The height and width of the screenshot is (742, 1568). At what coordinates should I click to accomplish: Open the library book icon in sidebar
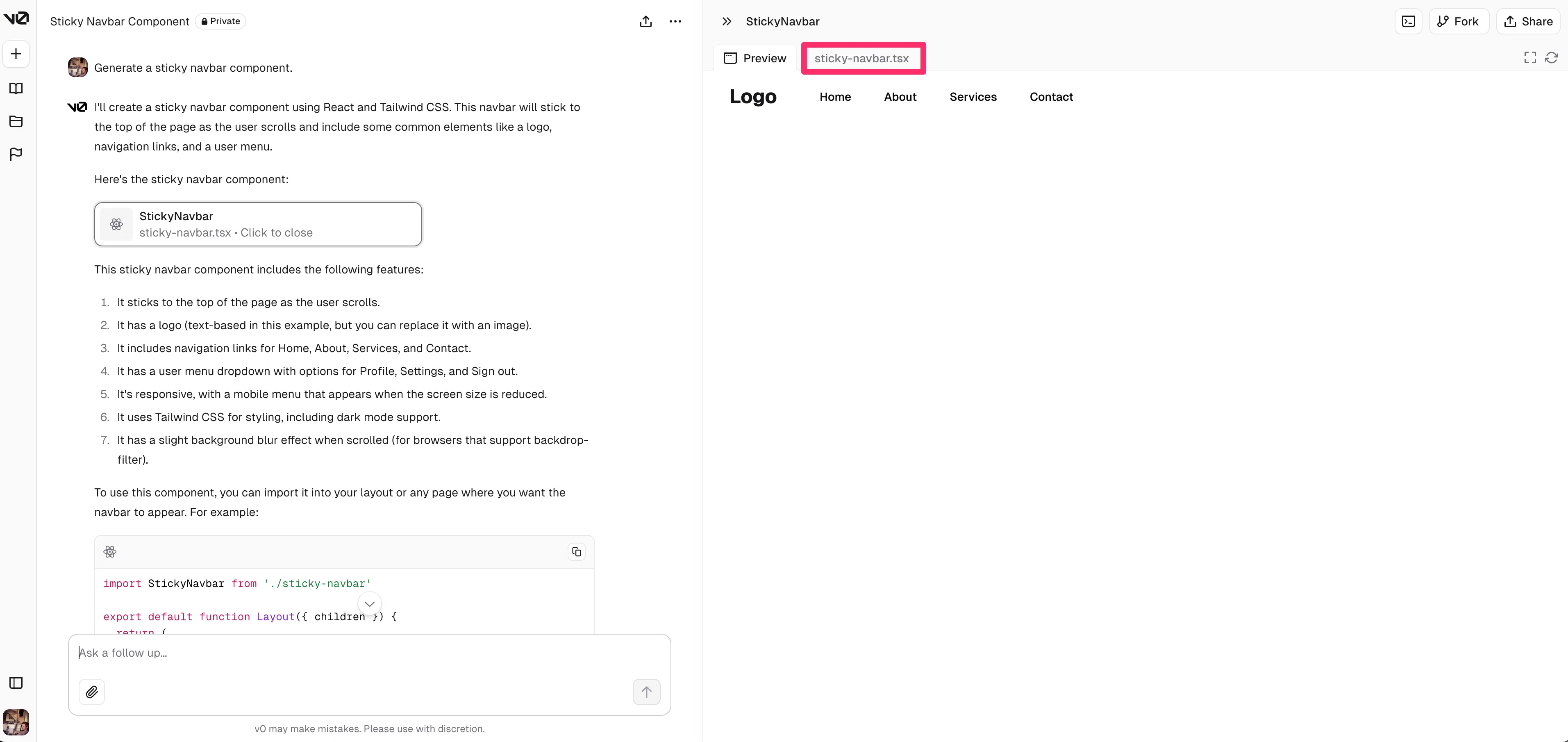[16, 89]
